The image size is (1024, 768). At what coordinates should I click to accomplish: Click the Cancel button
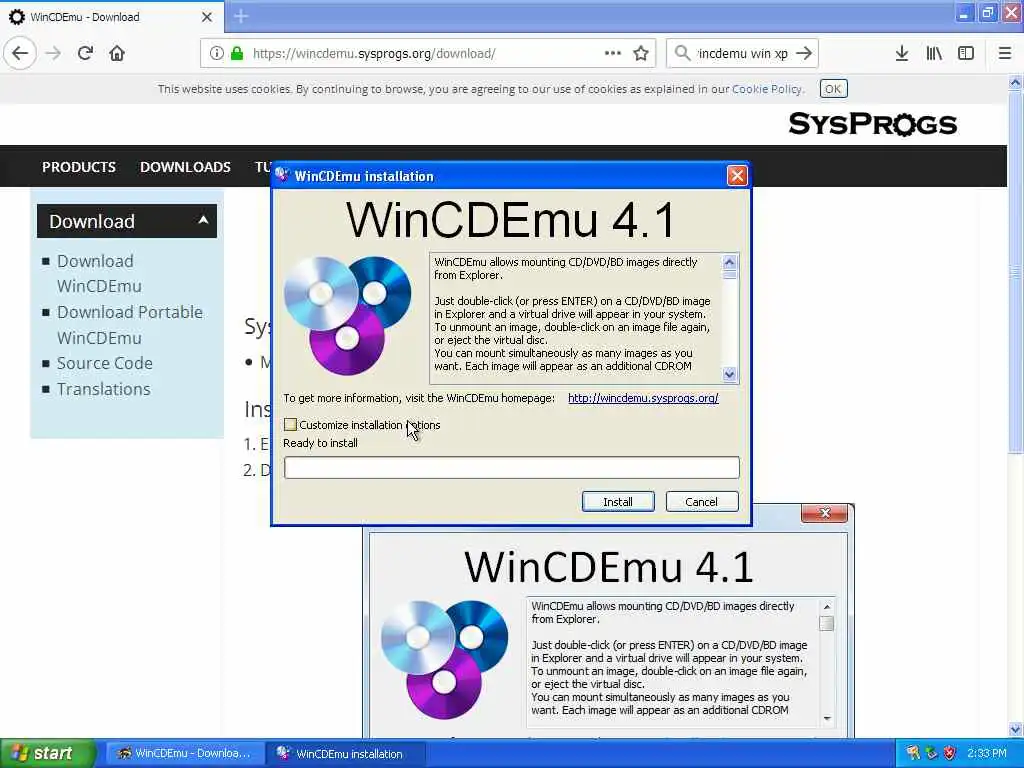pyautogui.click(x=701, y=502)
